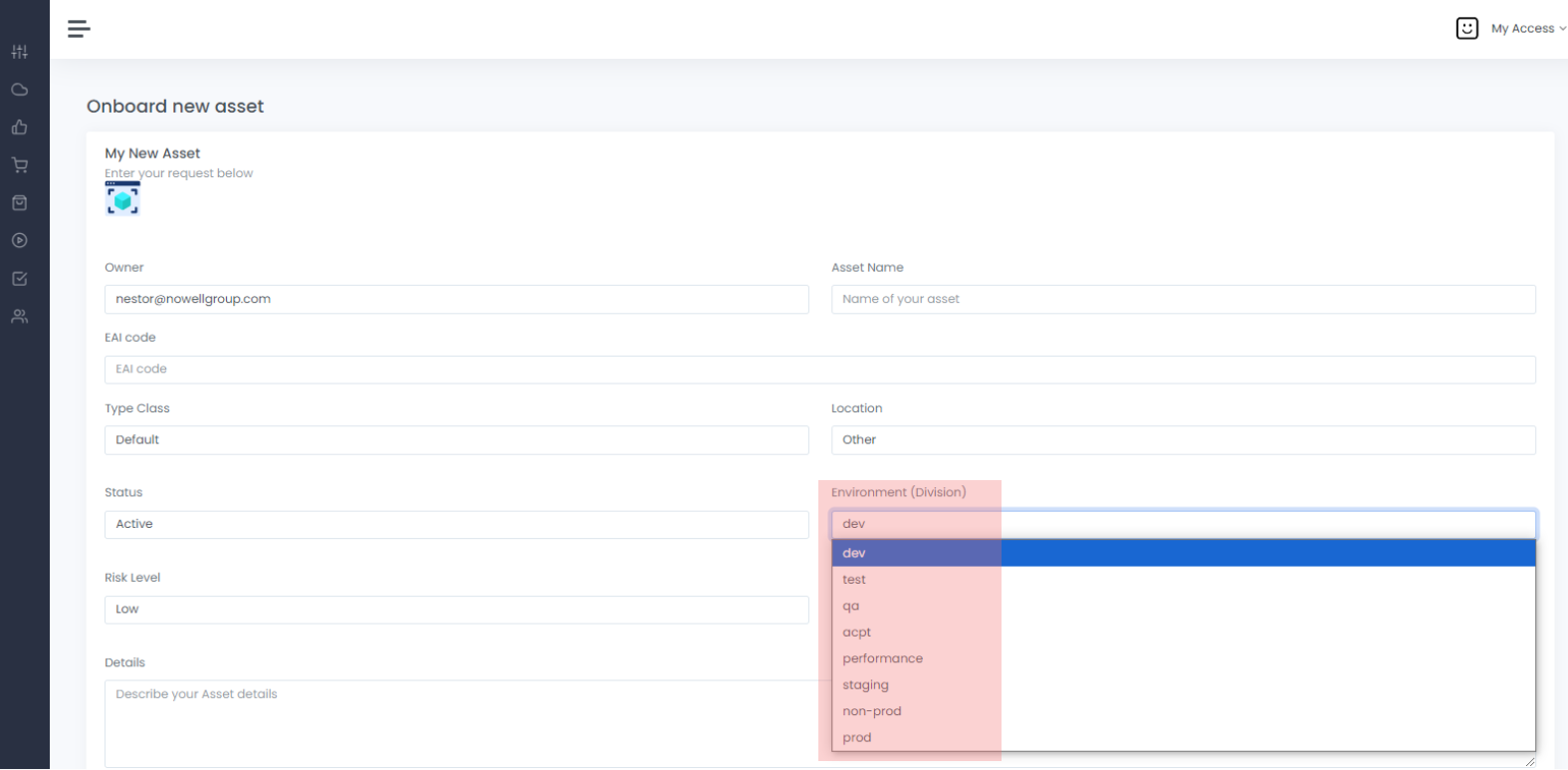1568x770 pixels.
Task: Open the Type Class dropdown
Action: [x=456, y=440]
